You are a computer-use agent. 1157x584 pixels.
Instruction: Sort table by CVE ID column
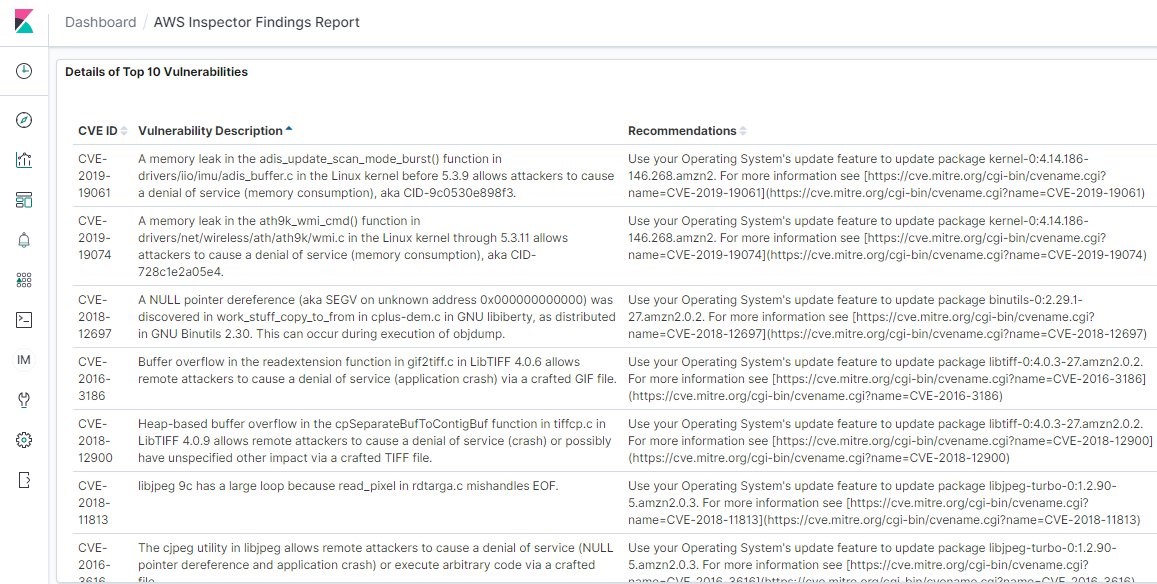103,131
